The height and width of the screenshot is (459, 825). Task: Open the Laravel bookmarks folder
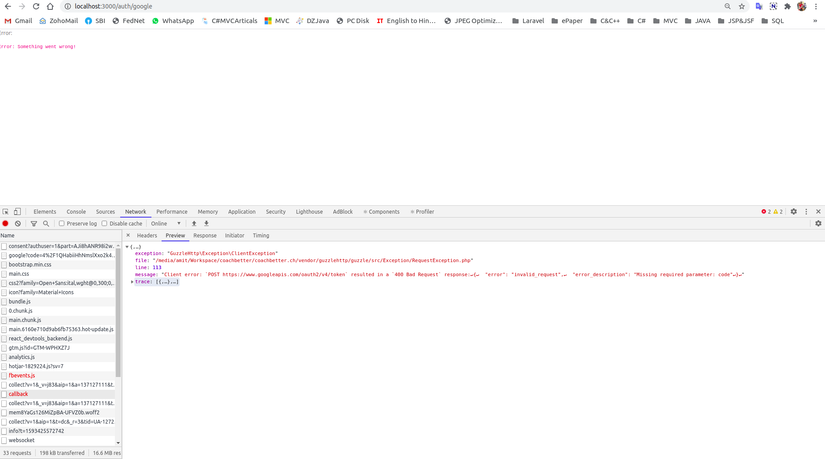pyautogui.click(x=528, y=21)
